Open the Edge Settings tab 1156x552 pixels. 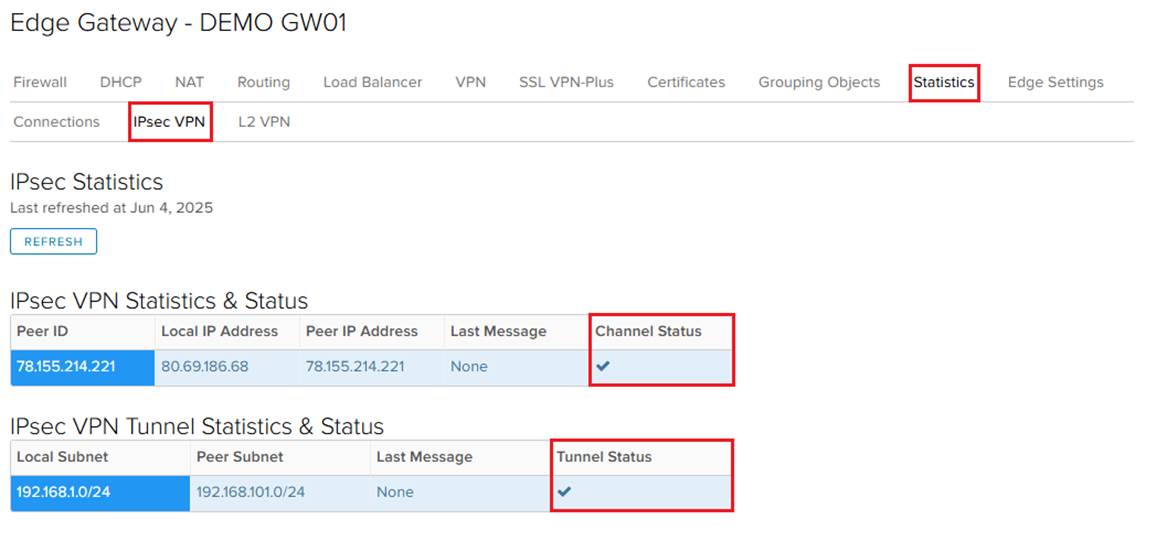click(x=1055, y=82)
